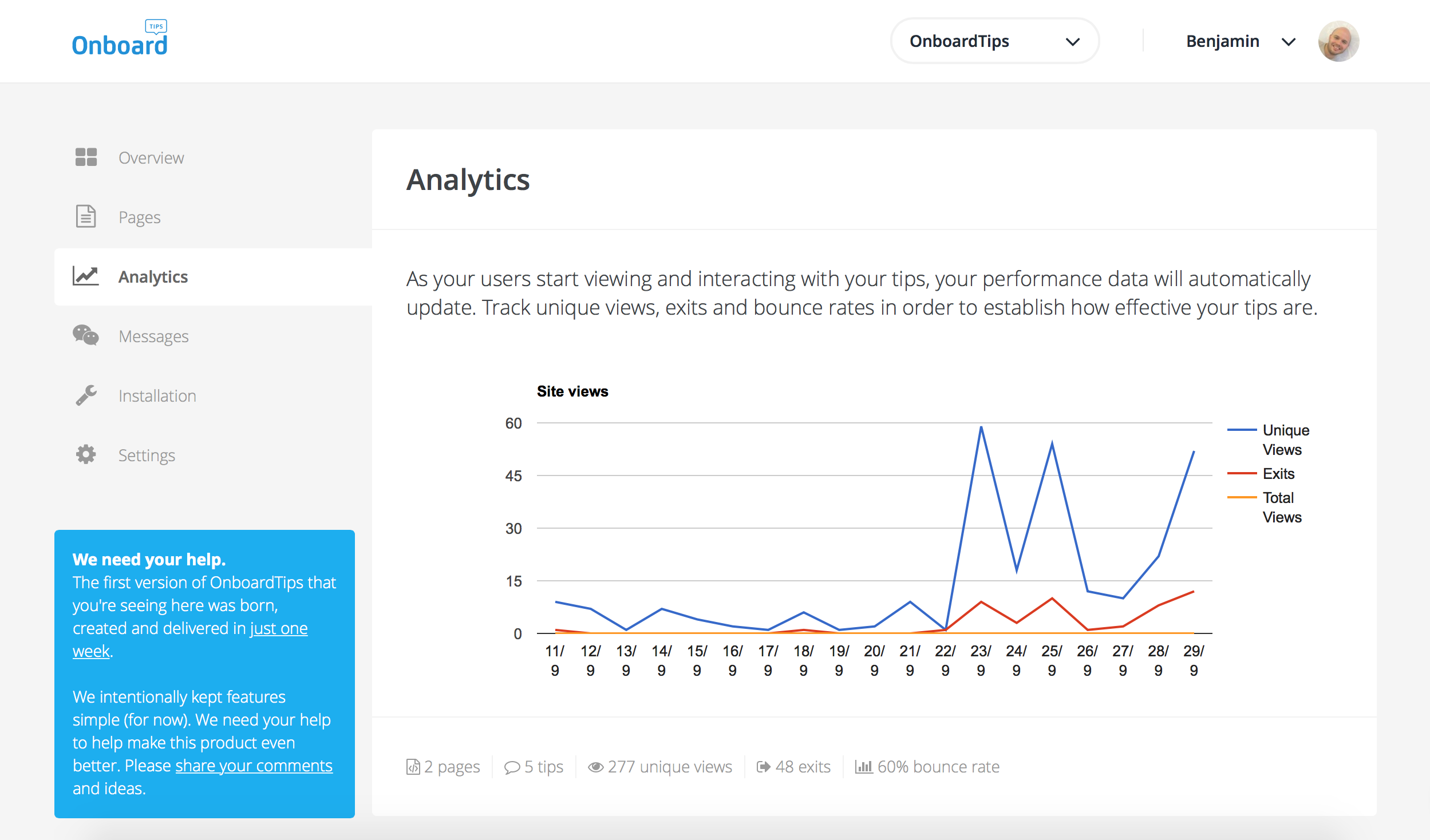Click the pages code-file icon in footer
Screen dimensions: 1430x840
coord(413,767)
